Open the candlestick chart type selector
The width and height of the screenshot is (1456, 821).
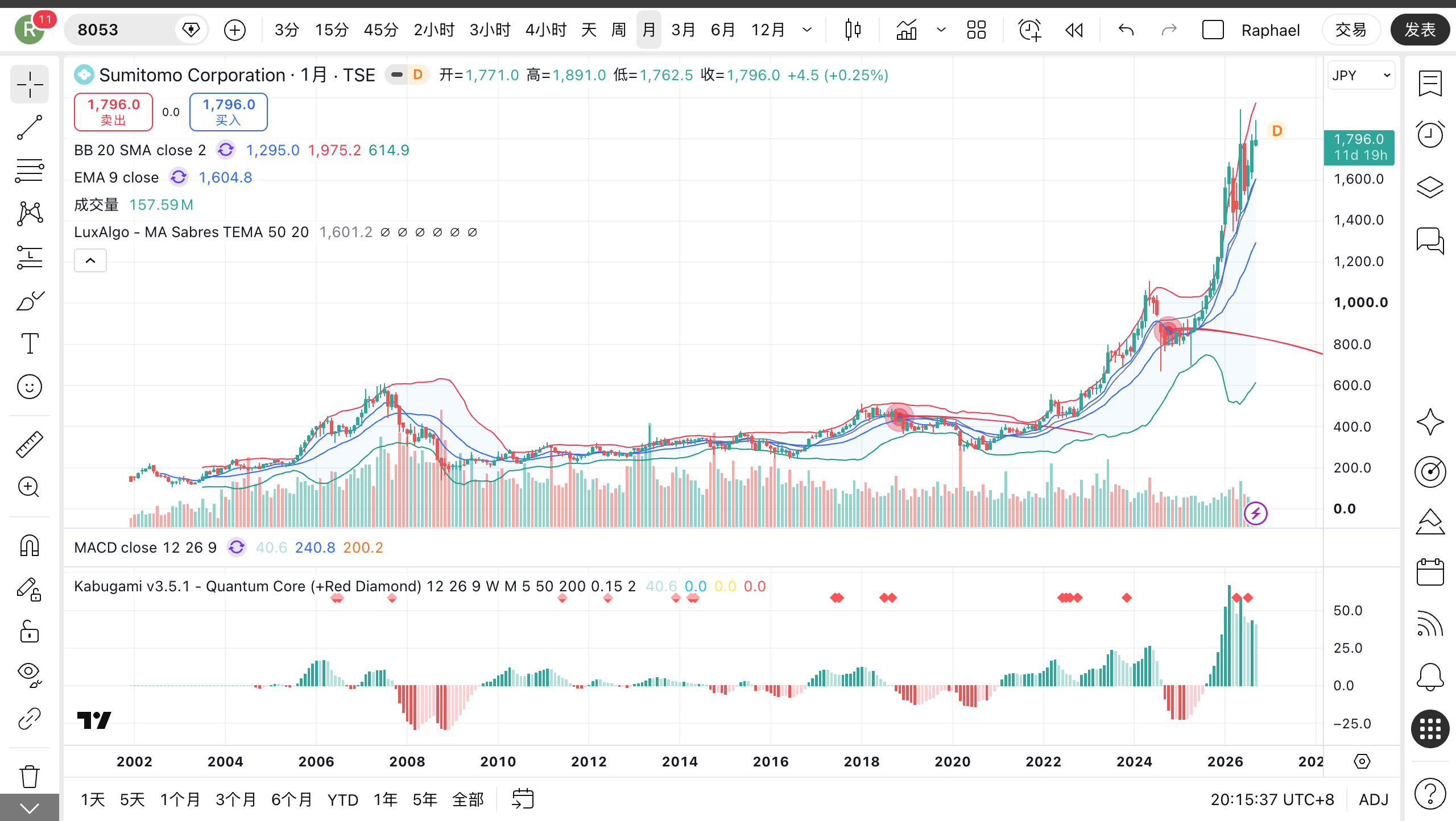click(x=853, y=30)
